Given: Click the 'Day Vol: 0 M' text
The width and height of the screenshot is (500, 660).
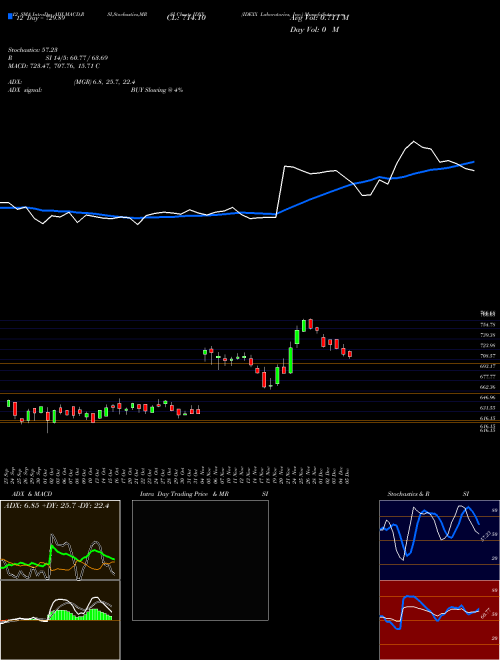Looking at the screenshot, I should [x=314, y=30].
